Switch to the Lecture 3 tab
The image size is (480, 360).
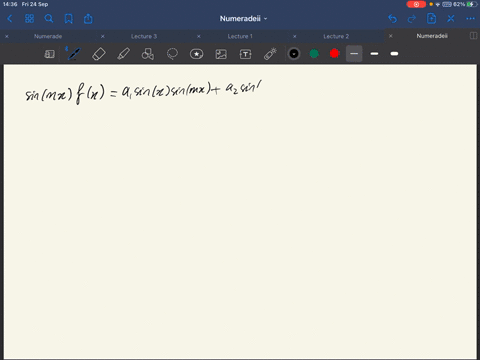(144, 36)
